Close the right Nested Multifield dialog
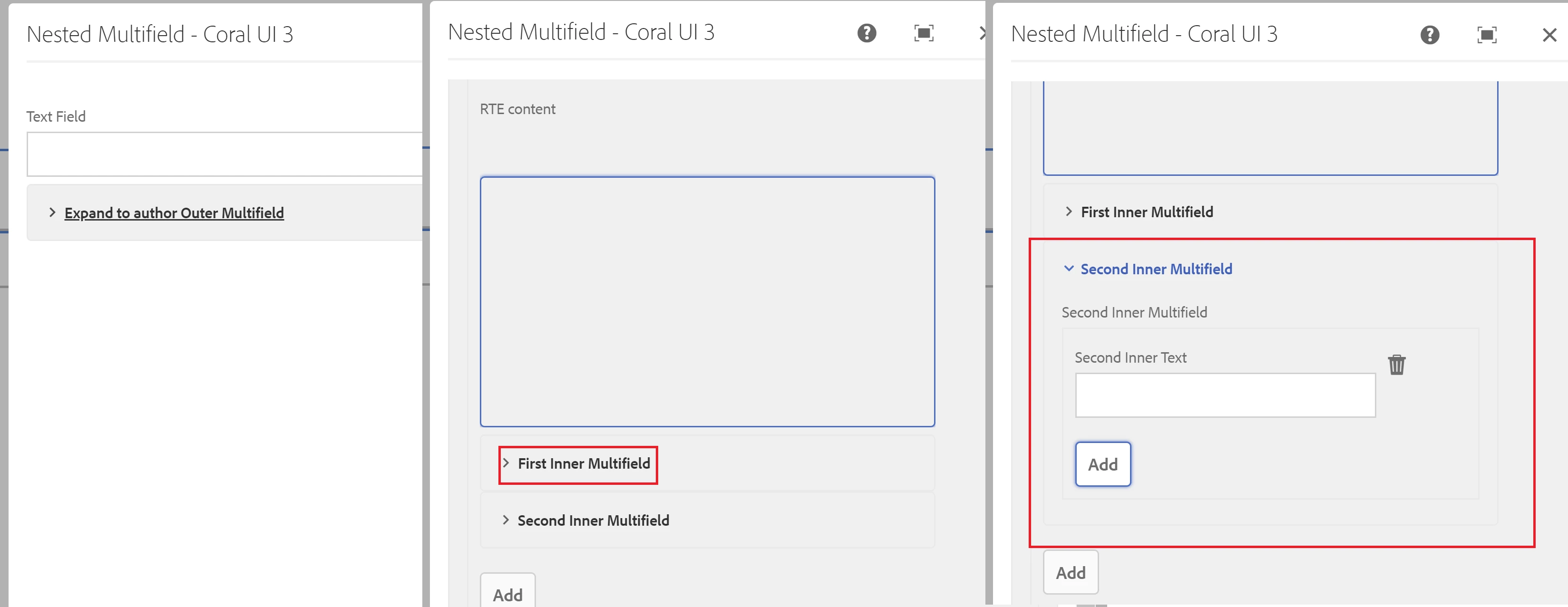 tap(1549, 35)
